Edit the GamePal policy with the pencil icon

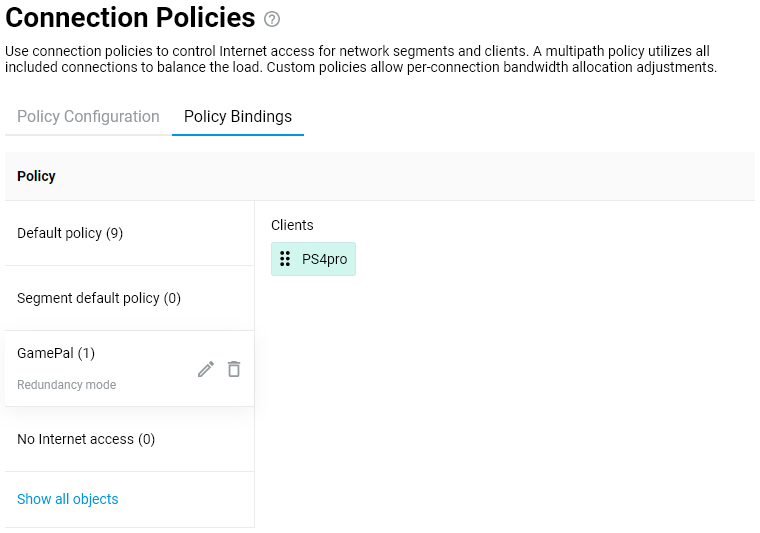[206, 369]
